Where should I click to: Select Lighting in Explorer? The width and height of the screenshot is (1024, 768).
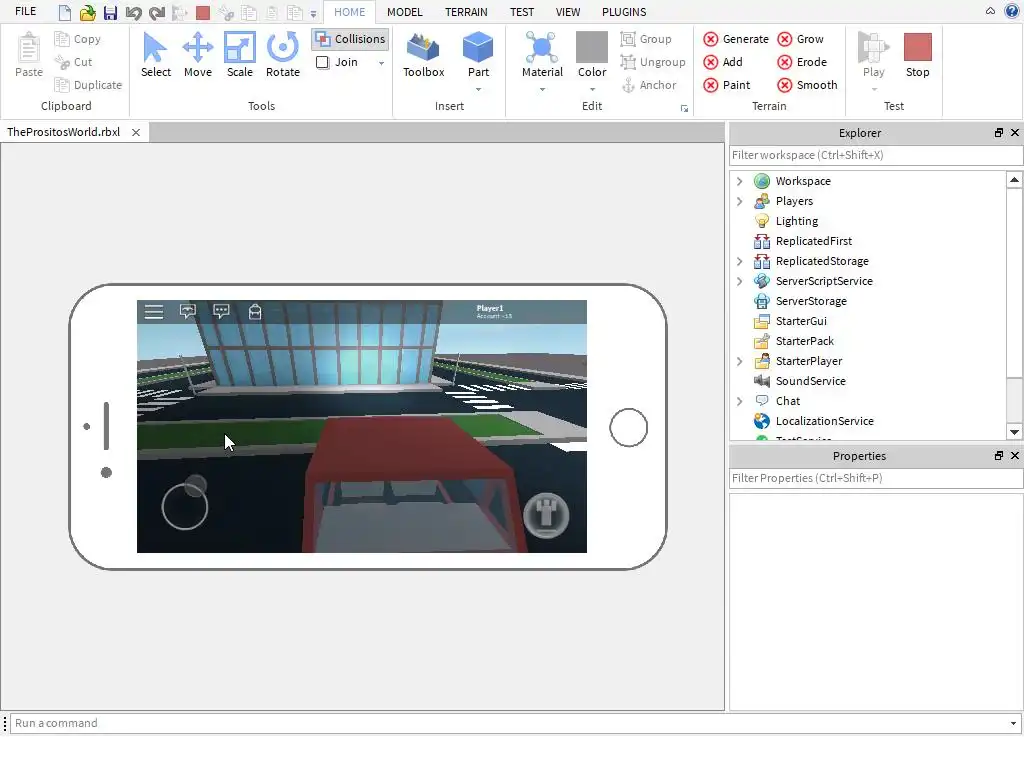[x=796, y=221]
